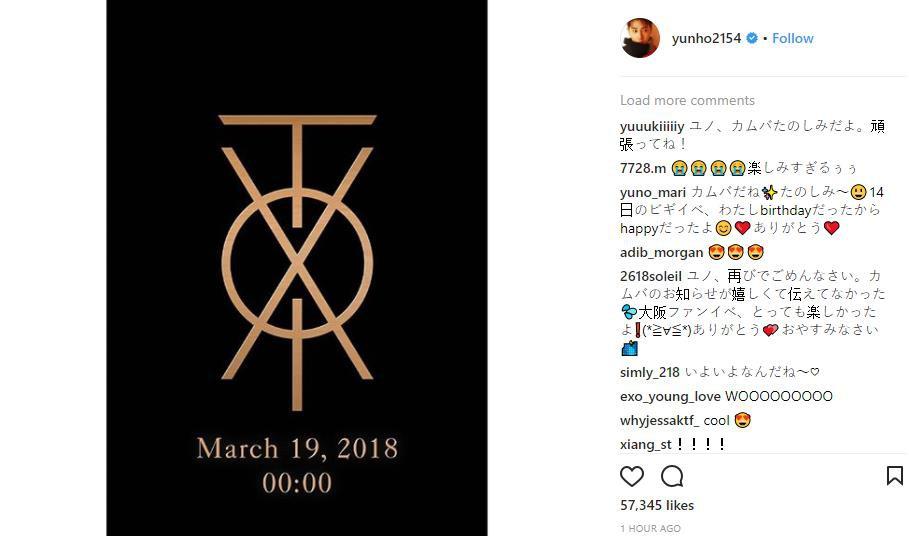Click the TVXQ logo post image

297,268
